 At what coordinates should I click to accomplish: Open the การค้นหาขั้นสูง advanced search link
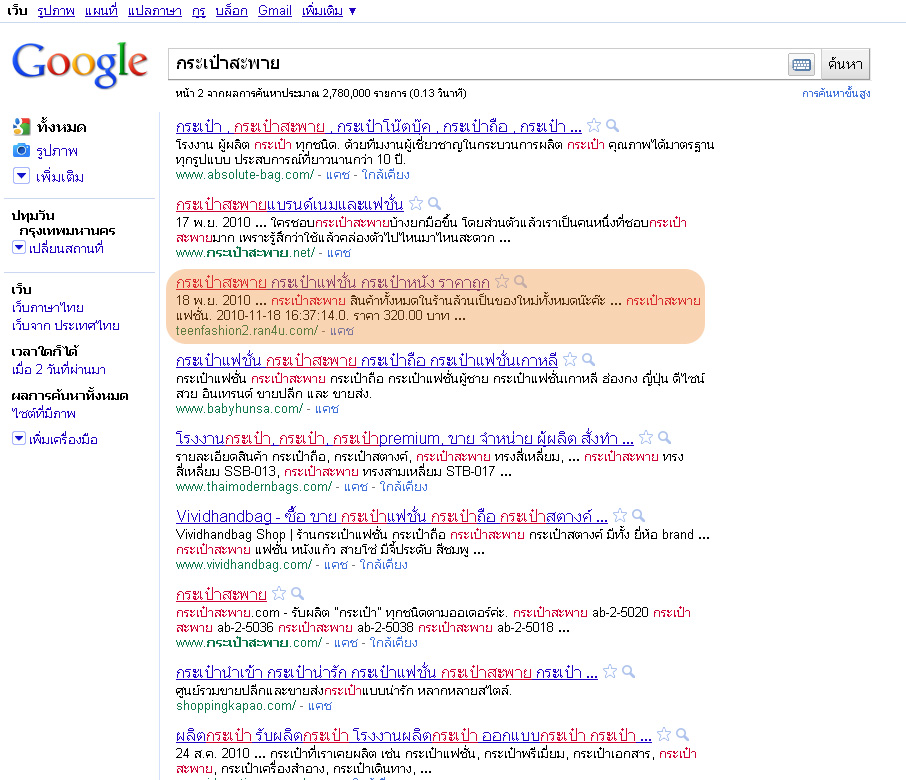(836, 94)
